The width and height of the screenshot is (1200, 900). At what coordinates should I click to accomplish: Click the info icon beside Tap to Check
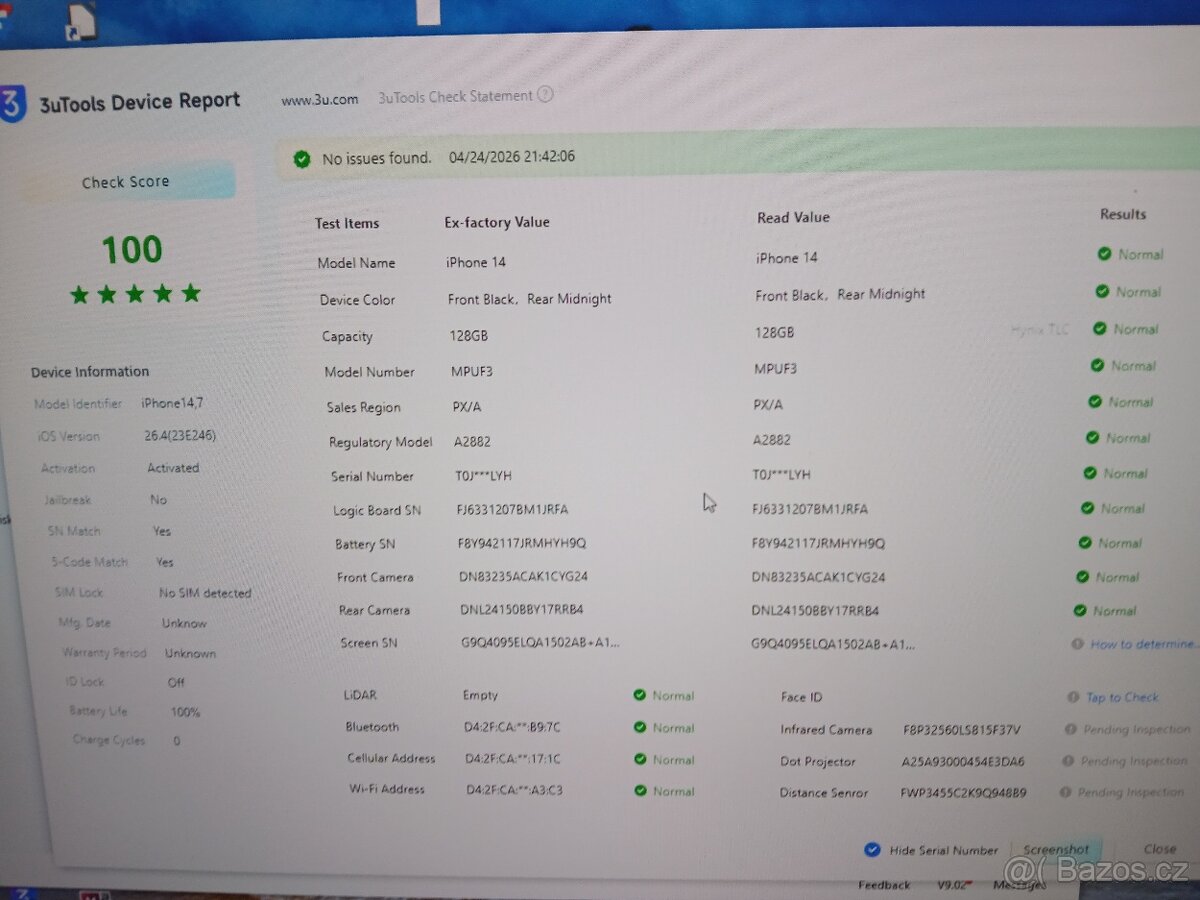point(1073,697)
